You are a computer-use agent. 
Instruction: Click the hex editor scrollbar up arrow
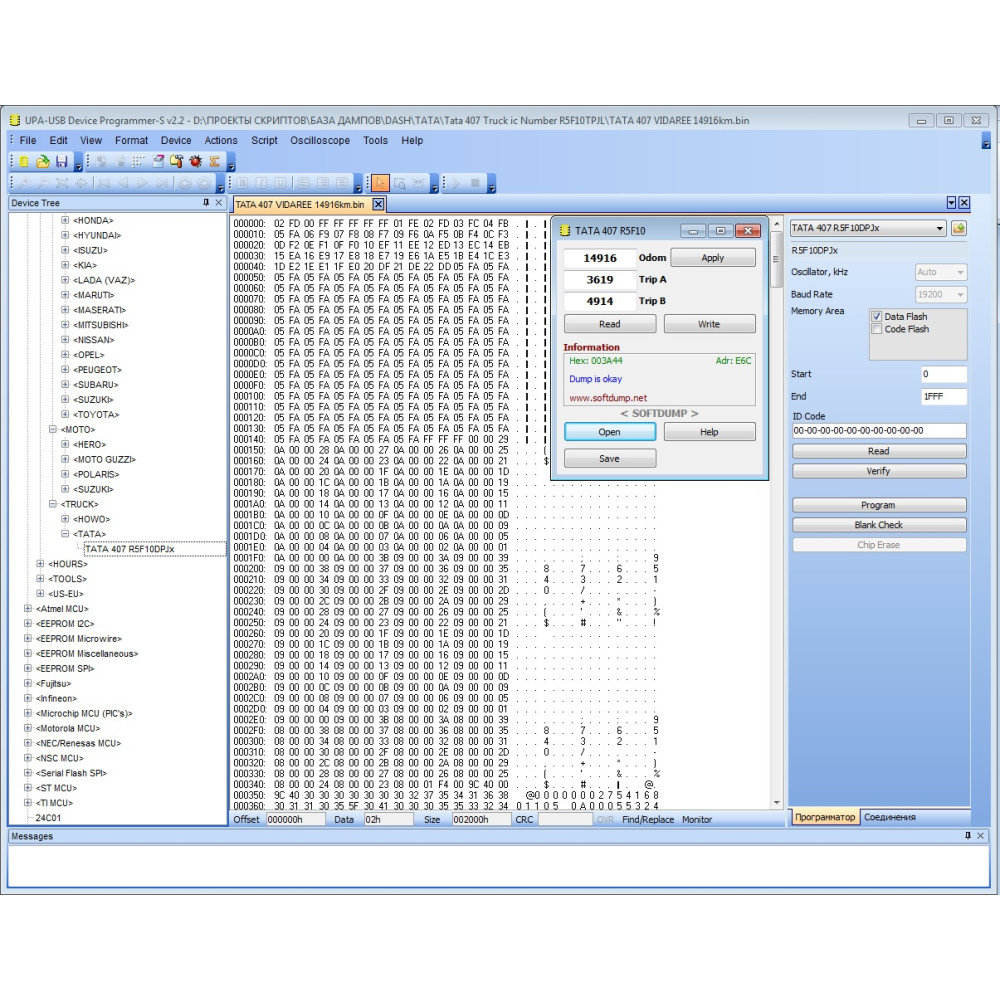pyautogui.click(x=777, y=224)
